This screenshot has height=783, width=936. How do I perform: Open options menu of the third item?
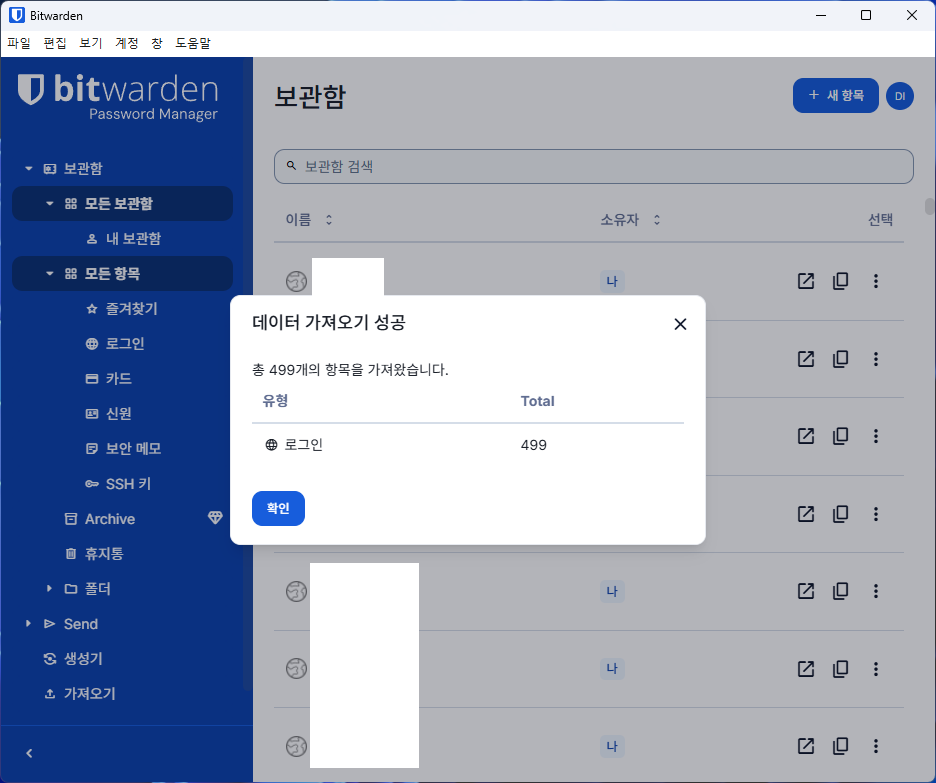click(876, 436)
